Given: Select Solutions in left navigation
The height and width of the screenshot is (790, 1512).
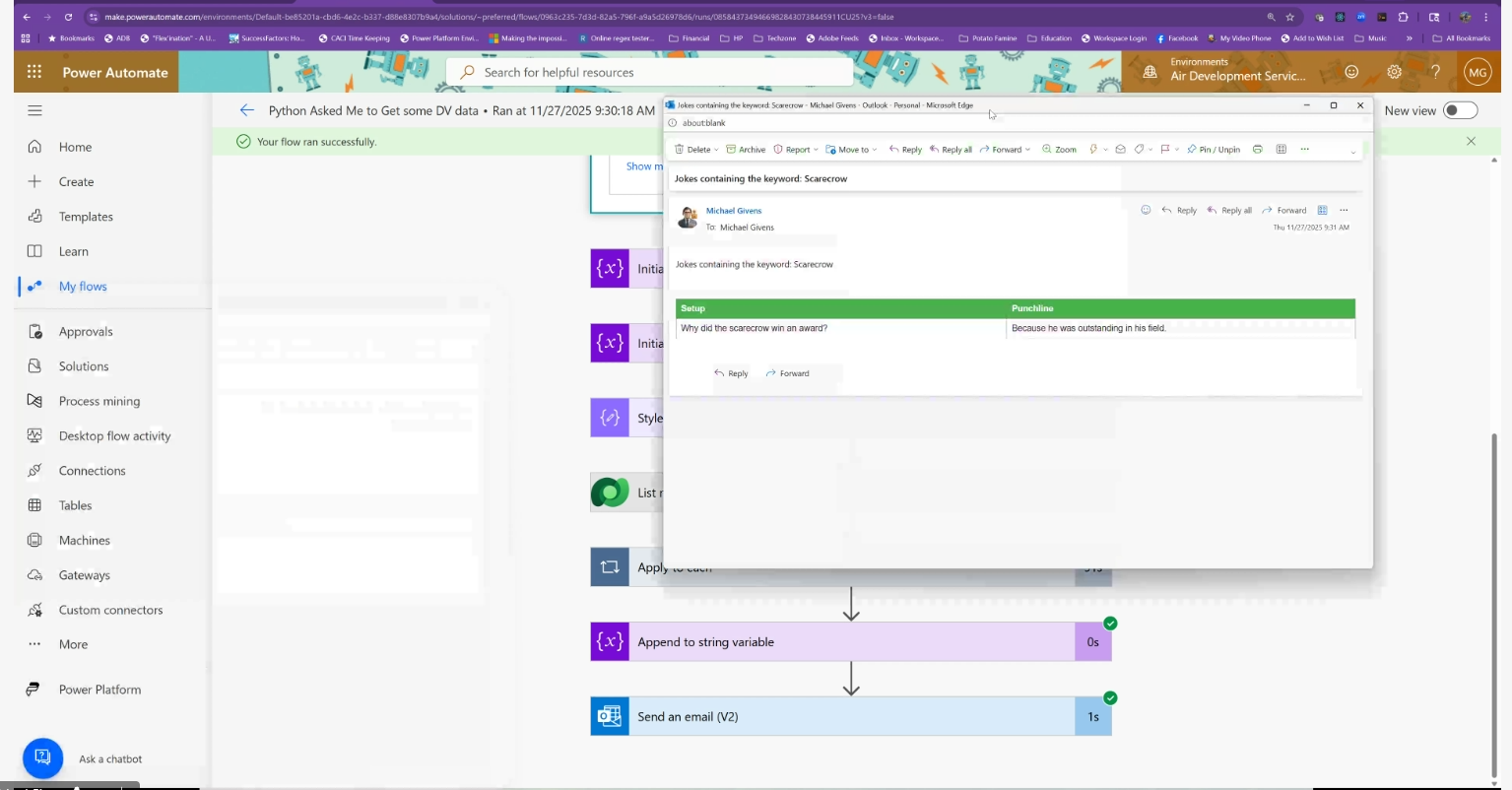Looking at the screenshot, I should (x=84, y=366).
